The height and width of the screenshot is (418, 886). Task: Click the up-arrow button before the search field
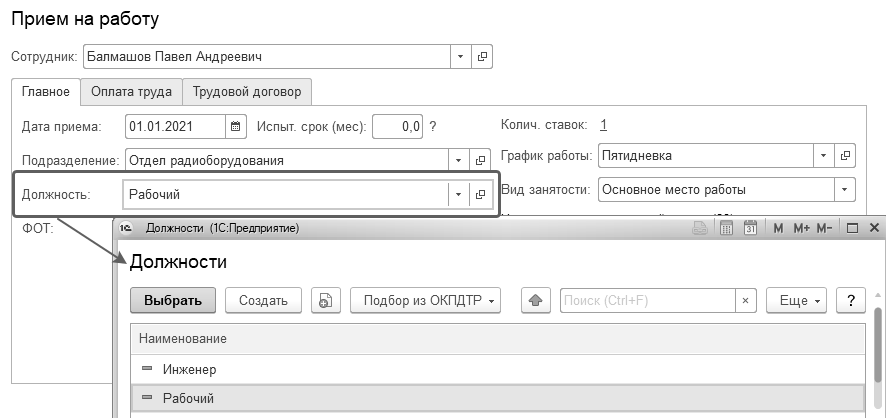click(536, 300)
